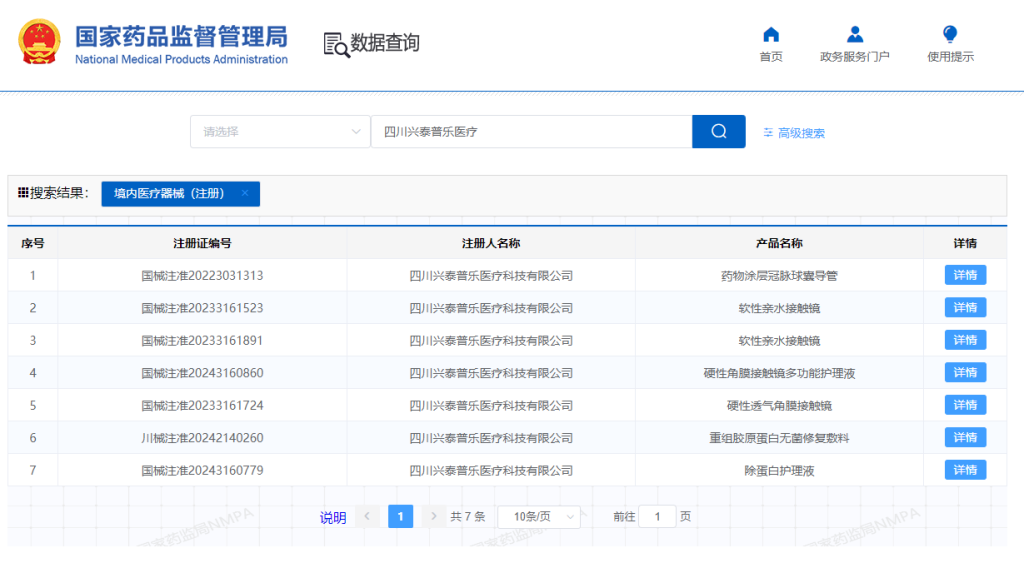Click the 共 7 条 total count text
The width and height of the screenshot is (1024, 563).
468,517
